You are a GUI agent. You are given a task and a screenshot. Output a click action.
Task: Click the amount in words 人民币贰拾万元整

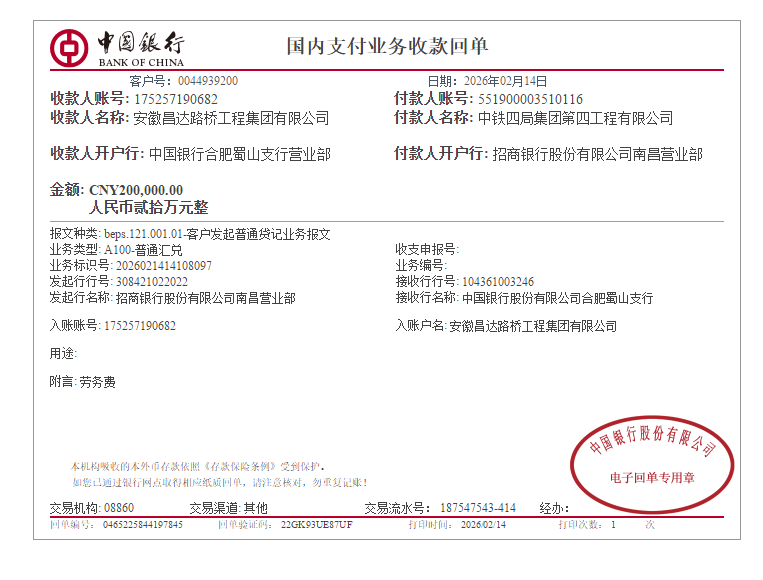tap(149, 208)
